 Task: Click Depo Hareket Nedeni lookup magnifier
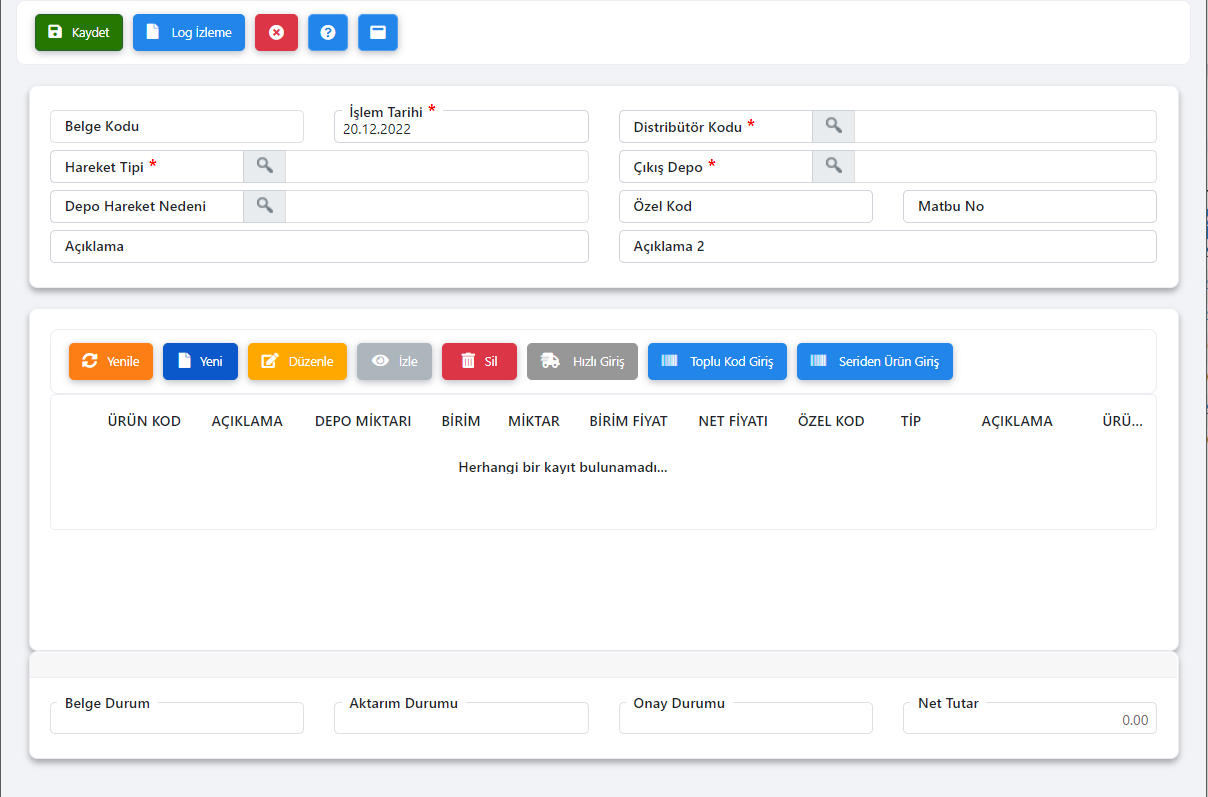(264, 207)
